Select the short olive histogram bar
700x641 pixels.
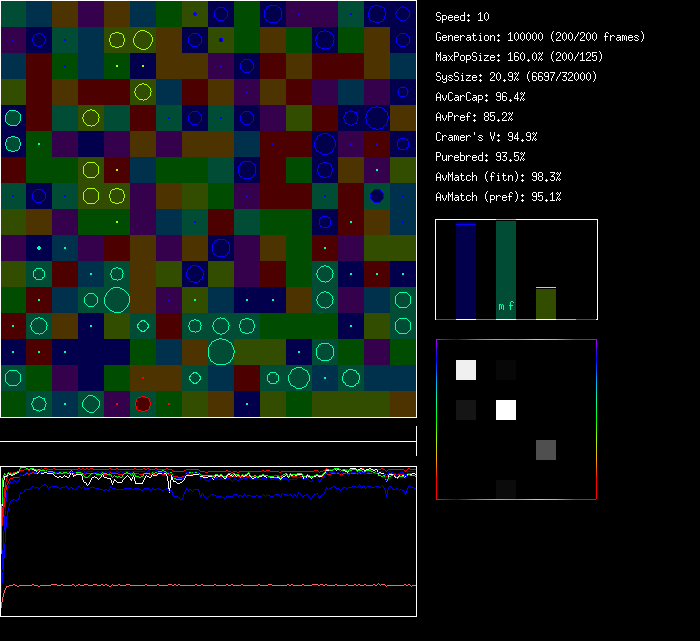tap(545, 303)
